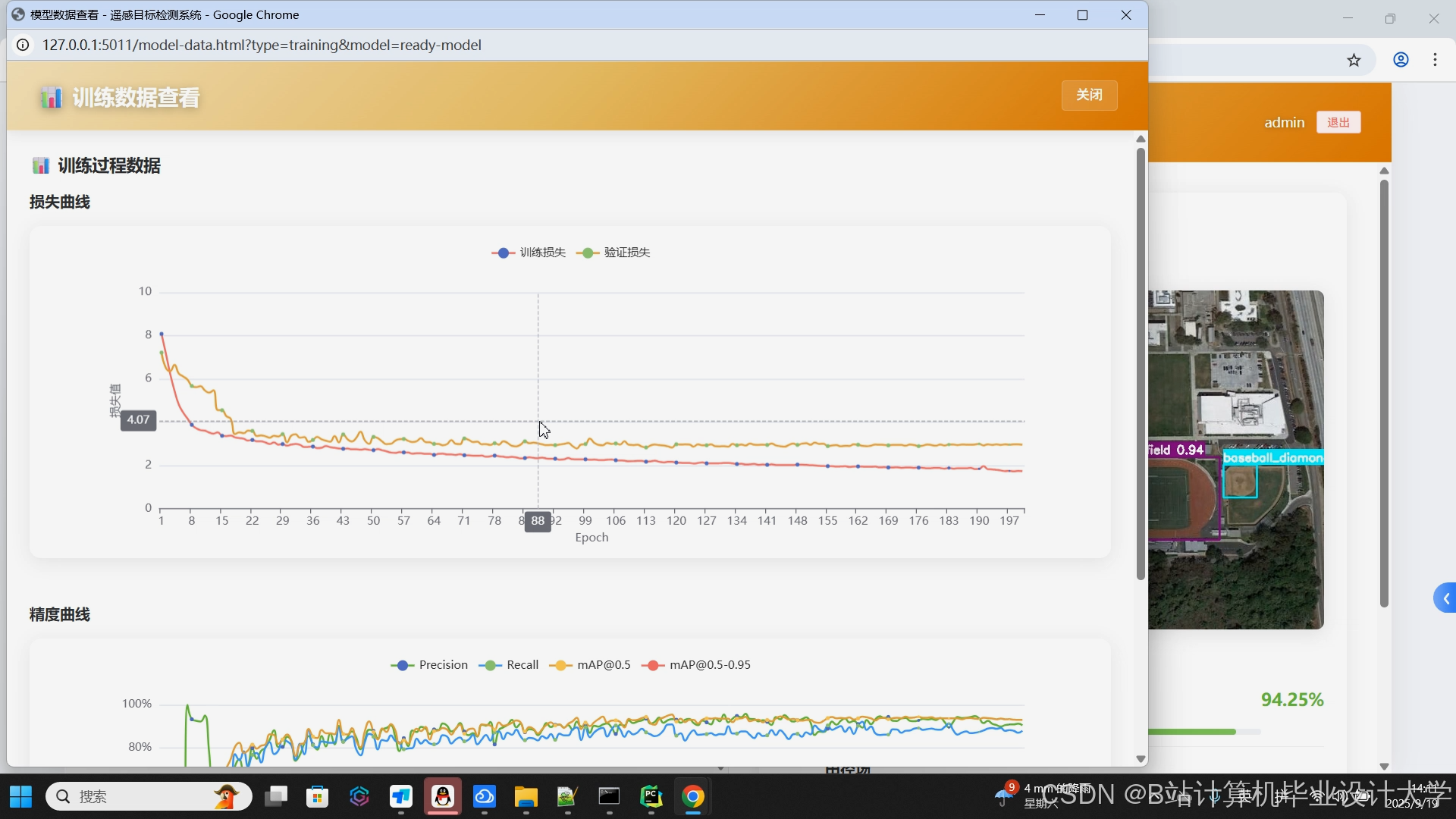Click the scroll down arrow of popup

point(1141,759)
